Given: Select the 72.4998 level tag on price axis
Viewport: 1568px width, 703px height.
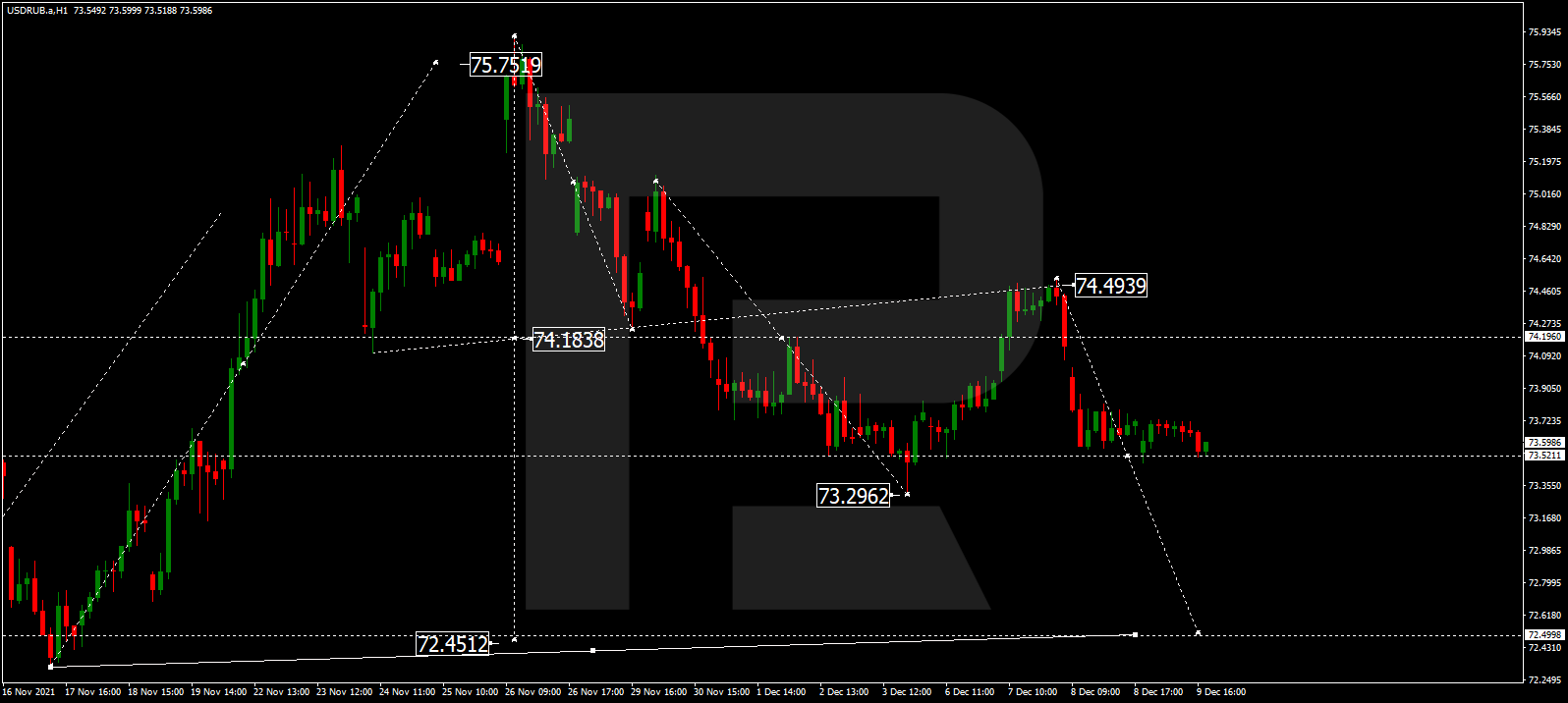Looking at the screenshot, I should (1543, 635).
